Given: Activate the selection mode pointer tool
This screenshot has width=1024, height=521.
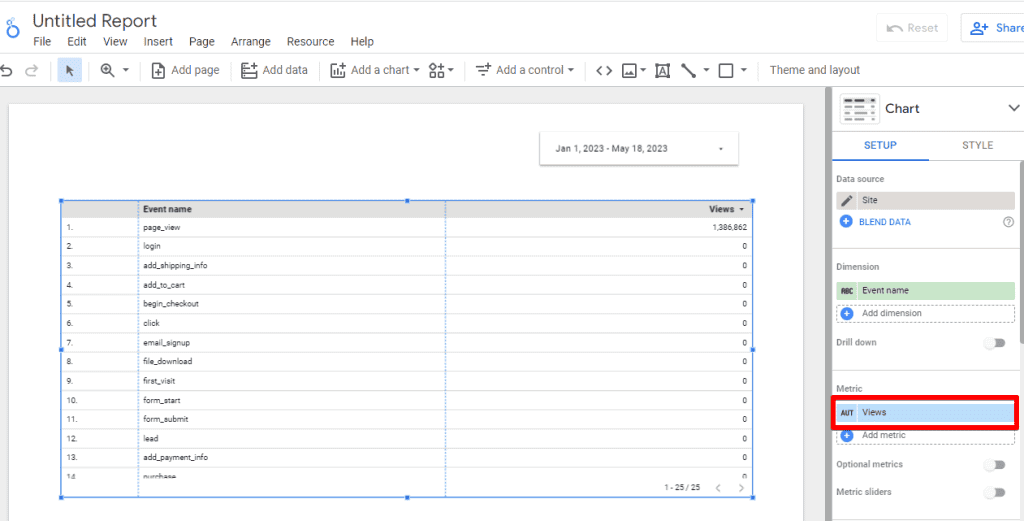Looking at the screenshot, I should [x=70, y=71].
